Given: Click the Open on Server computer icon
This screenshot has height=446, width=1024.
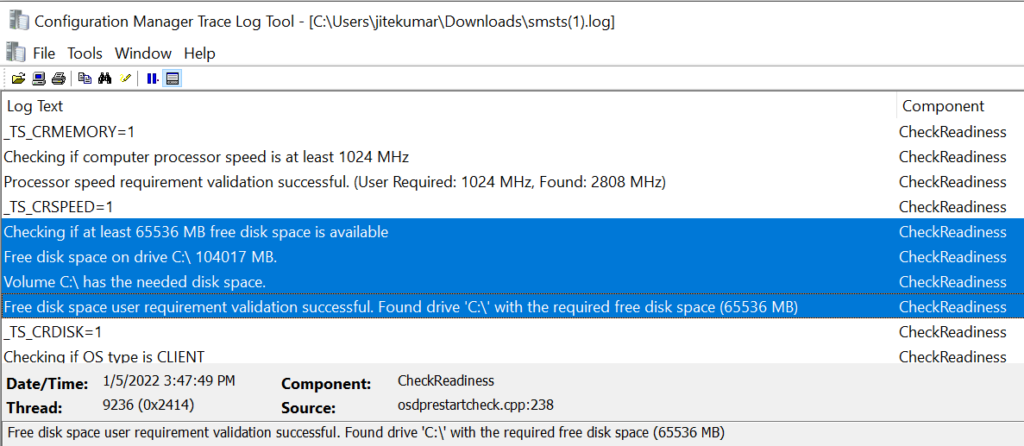Looking at the screenshot, I should tap(39, 79).
